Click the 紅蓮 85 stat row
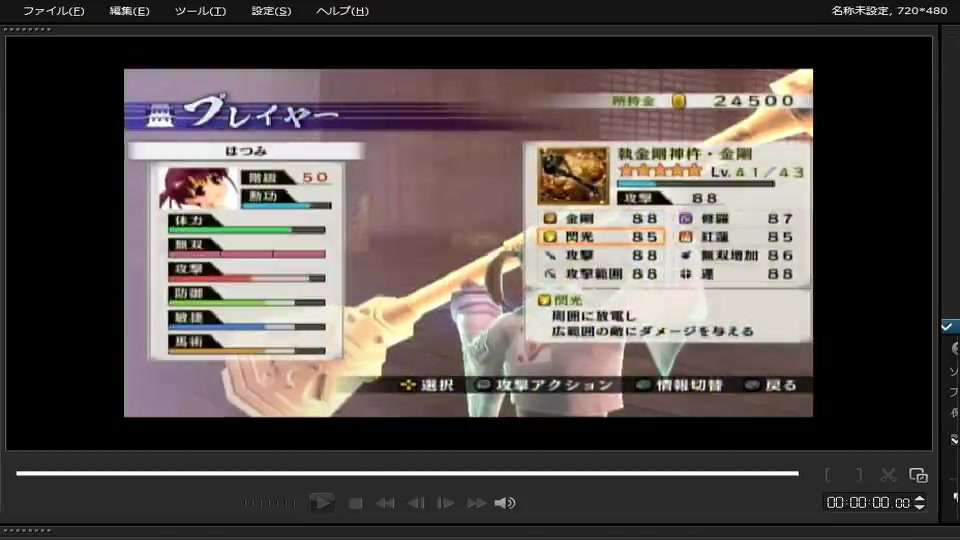Image resolution: width=960 pixels, height=540 pixels. 737,237
